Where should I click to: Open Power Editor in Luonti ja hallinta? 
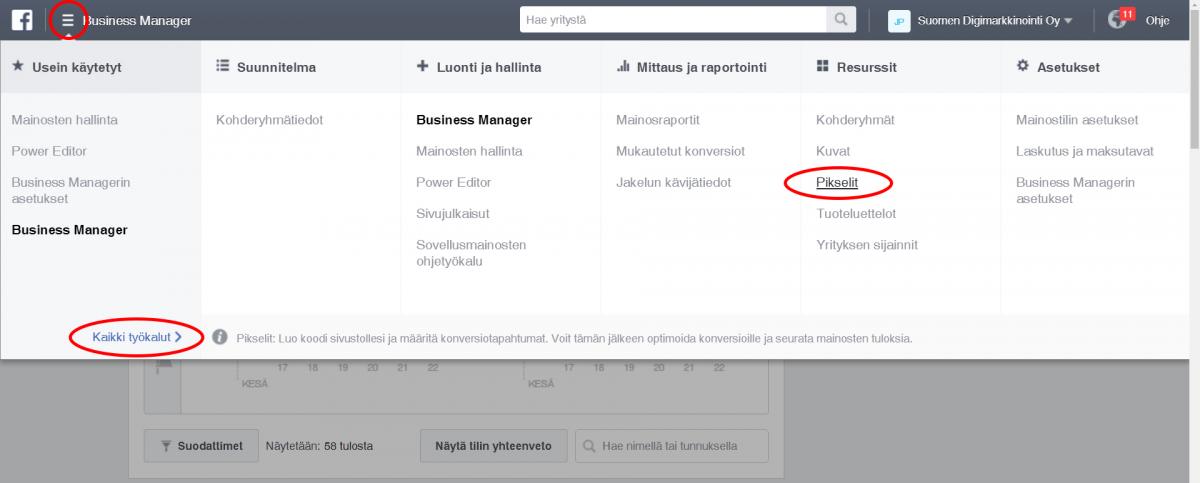click(x=453, y=183)
